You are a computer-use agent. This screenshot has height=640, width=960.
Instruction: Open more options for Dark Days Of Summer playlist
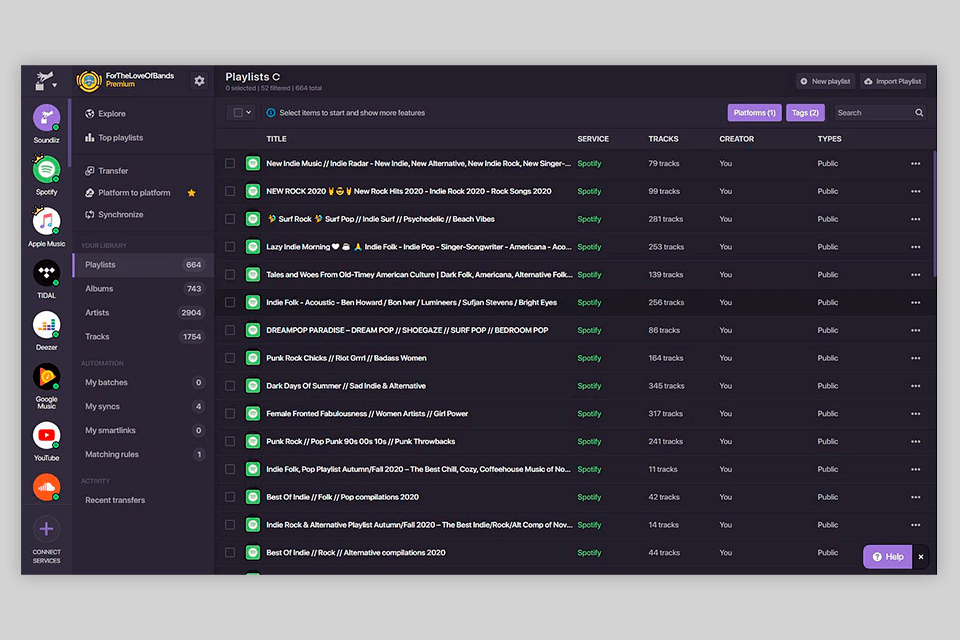[x=915, y=386]
